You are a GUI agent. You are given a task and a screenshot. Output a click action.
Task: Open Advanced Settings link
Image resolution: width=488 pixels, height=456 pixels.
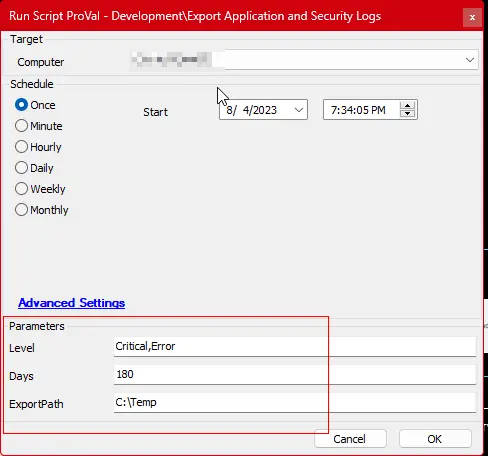click(72, 303)
